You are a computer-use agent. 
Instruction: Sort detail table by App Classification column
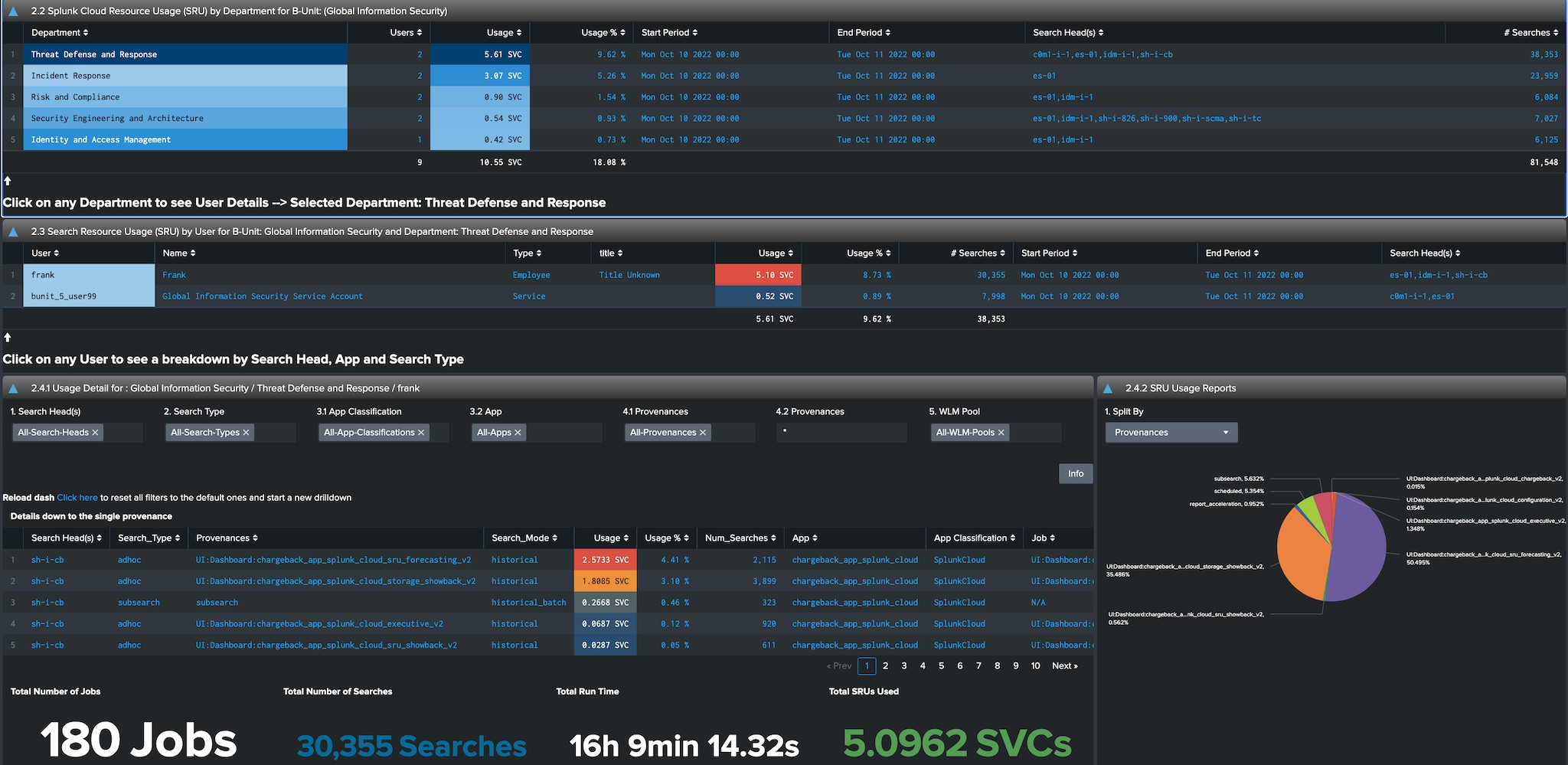[x=975, y=538]
